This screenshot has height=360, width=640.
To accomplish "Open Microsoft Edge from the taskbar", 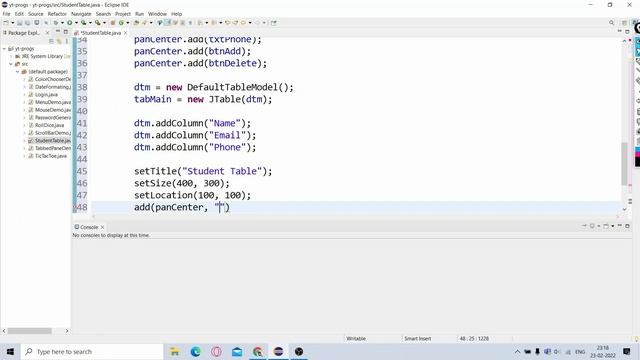I will click(x=196, y=351).
